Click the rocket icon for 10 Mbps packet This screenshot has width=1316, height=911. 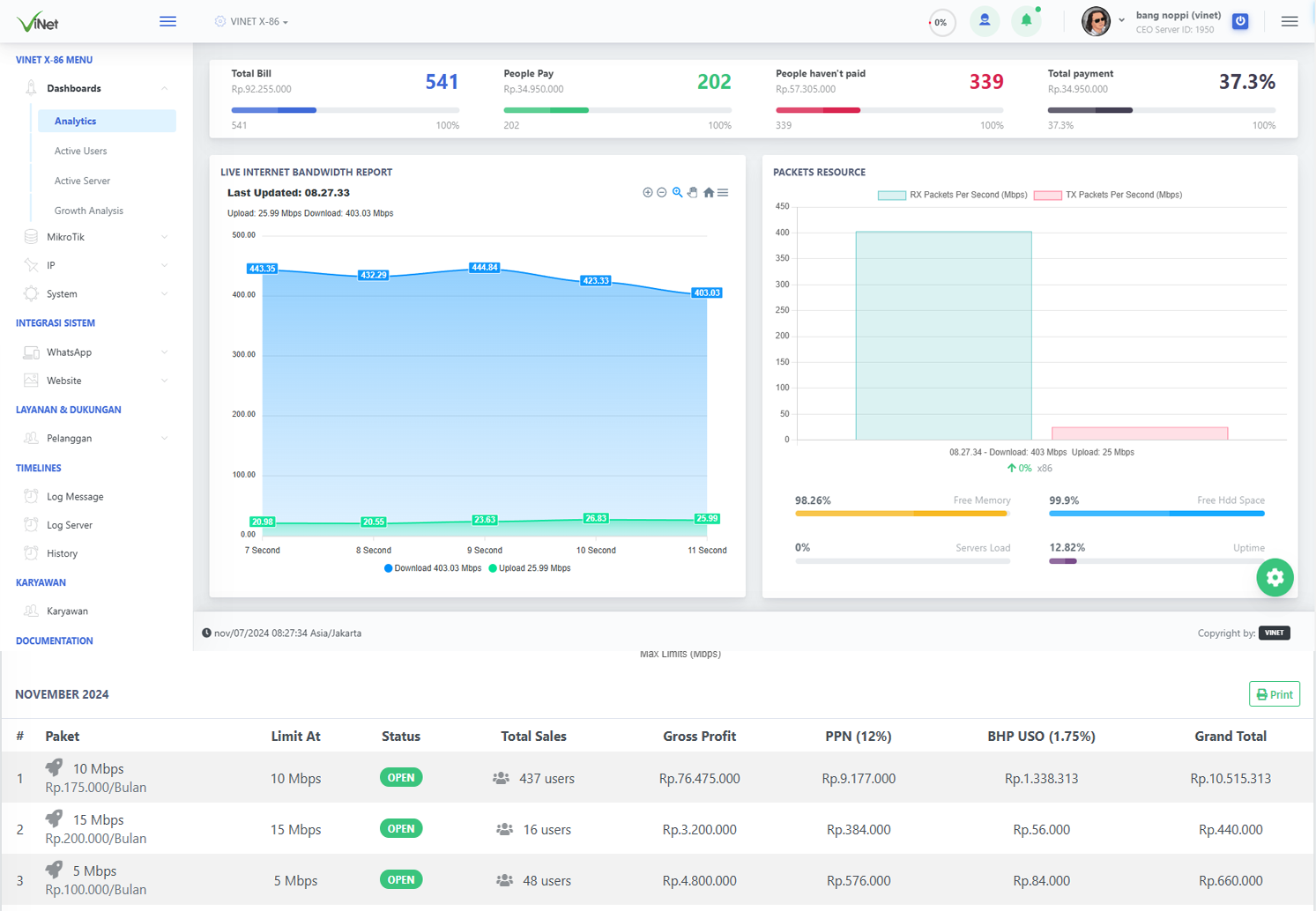pos(54,767)
